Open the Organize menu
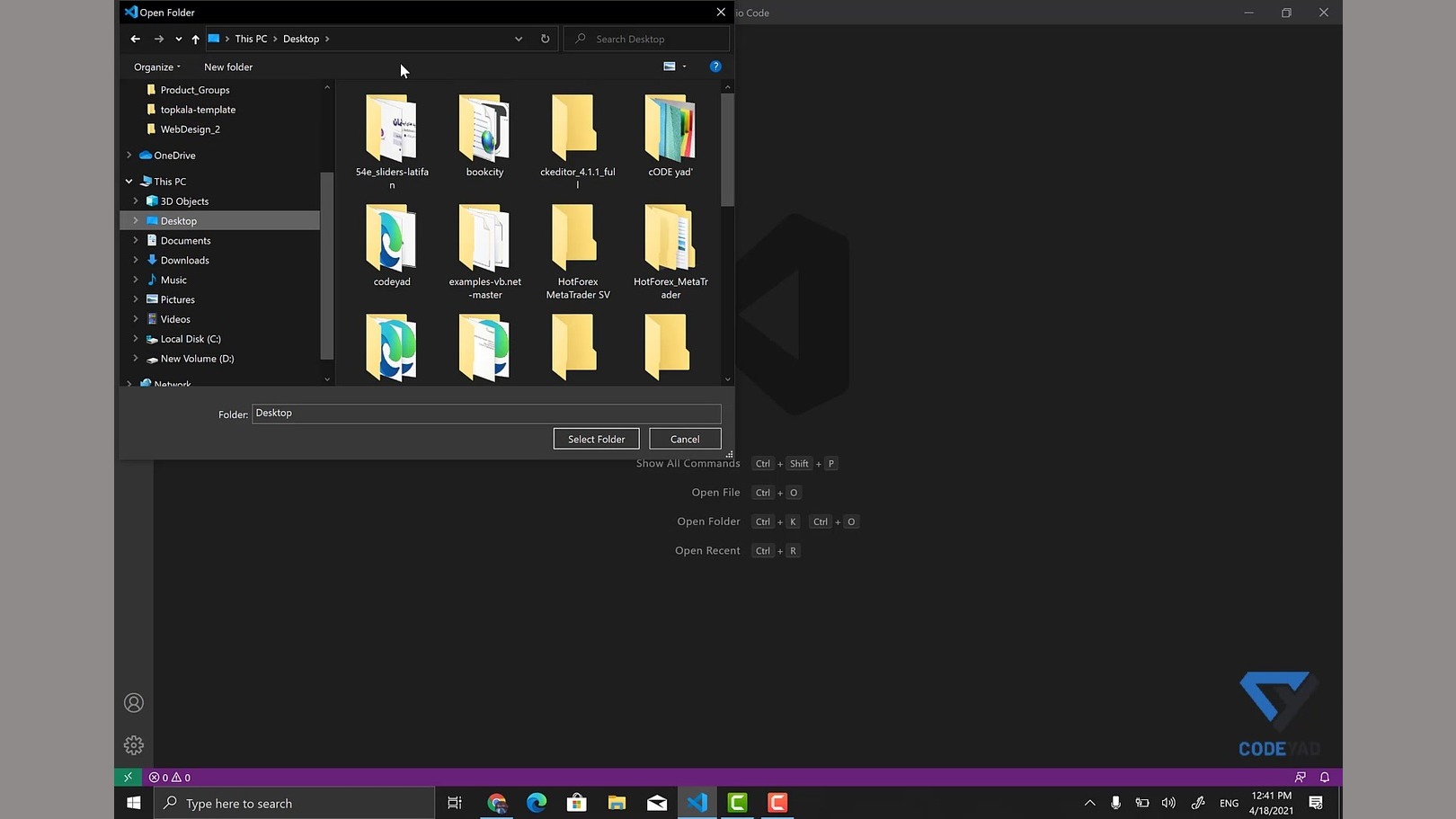This screenshot has height=819, width=1456. coord(157,67)
